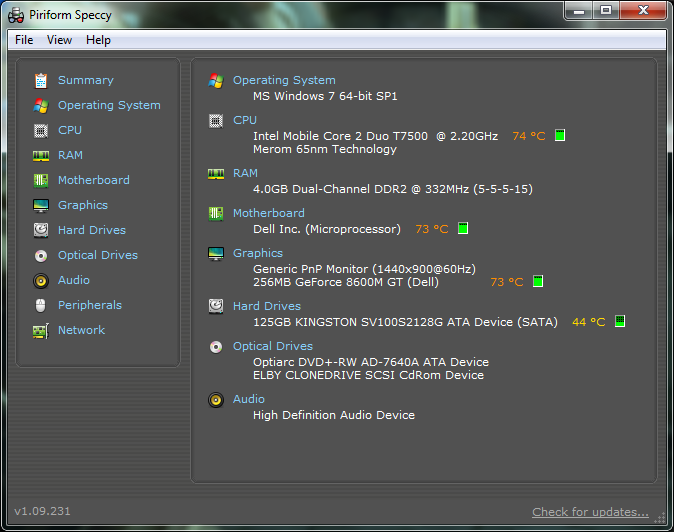Click the Merom 65nm Technology text
The image size is (674, 532).
pos(325,150)
